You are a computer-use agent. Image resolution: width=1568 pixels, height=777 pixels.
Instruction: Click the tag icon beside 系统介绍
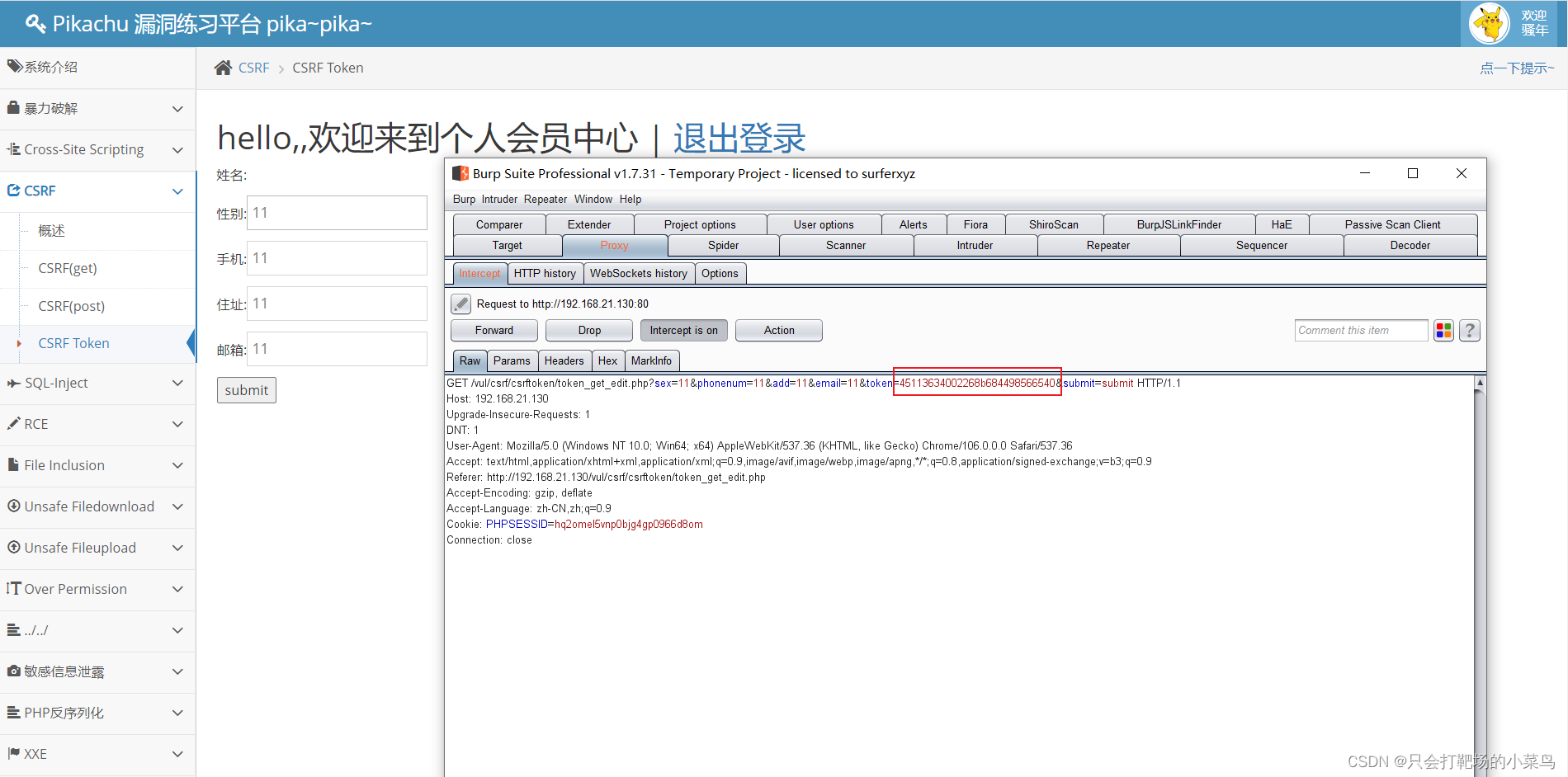point(14,66)
